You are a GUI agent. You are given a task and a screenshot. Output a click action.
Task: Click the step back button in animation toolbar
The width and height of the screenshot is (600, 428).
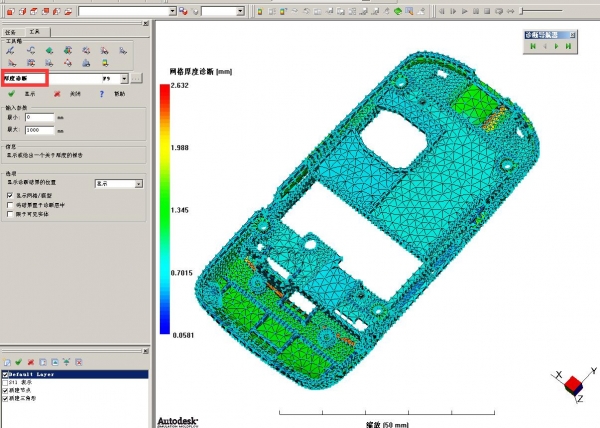coord(442,11)
